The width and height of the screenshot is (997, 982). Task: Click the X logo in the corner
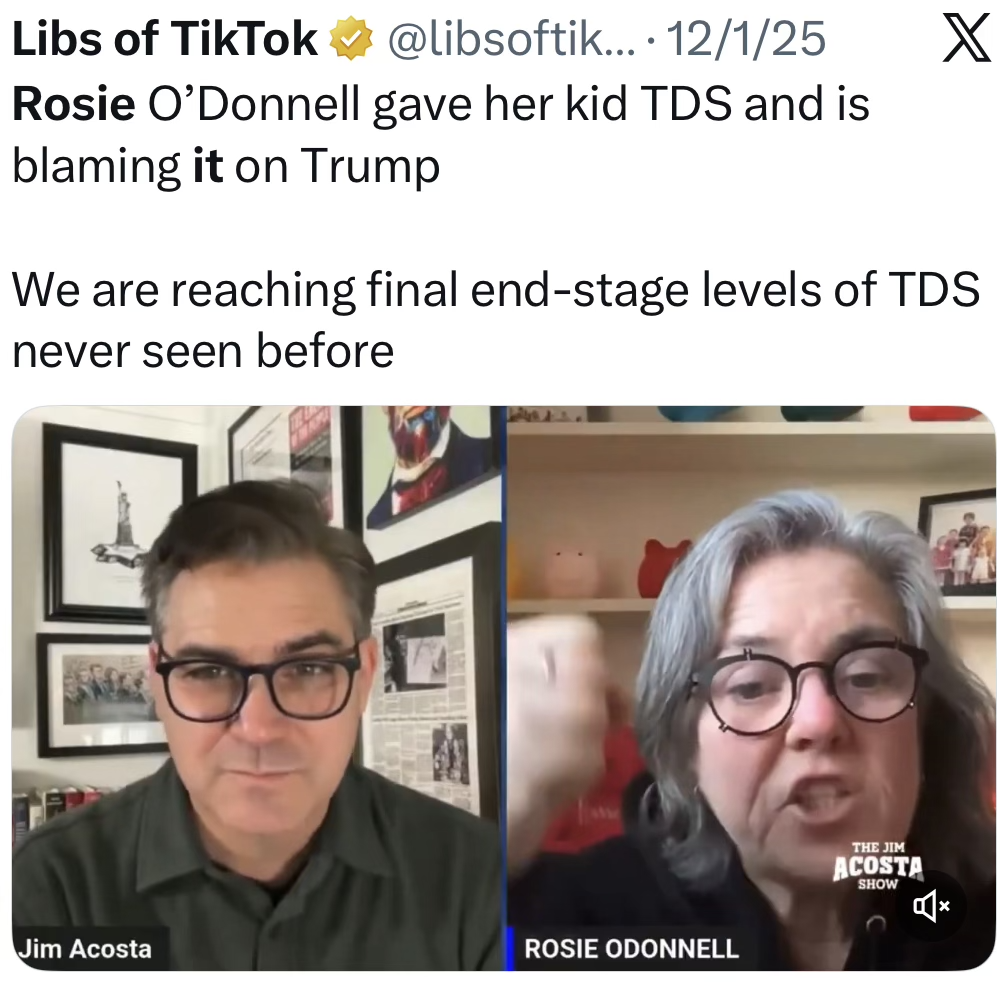pyautogui.click(x=966, y=38)
